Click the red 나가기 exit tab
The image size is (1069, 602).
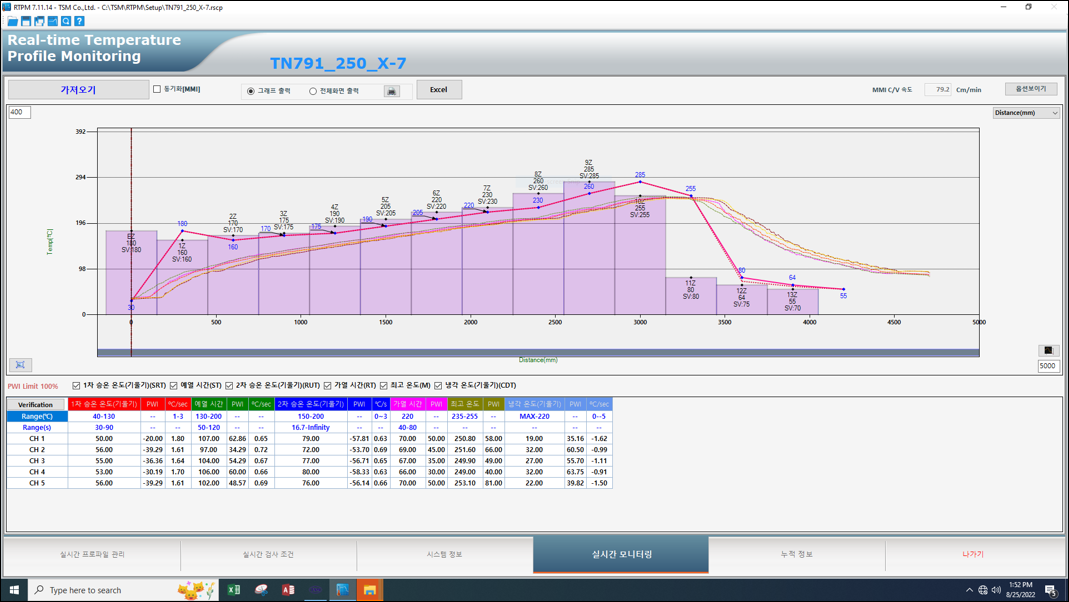tap(973, 554)
